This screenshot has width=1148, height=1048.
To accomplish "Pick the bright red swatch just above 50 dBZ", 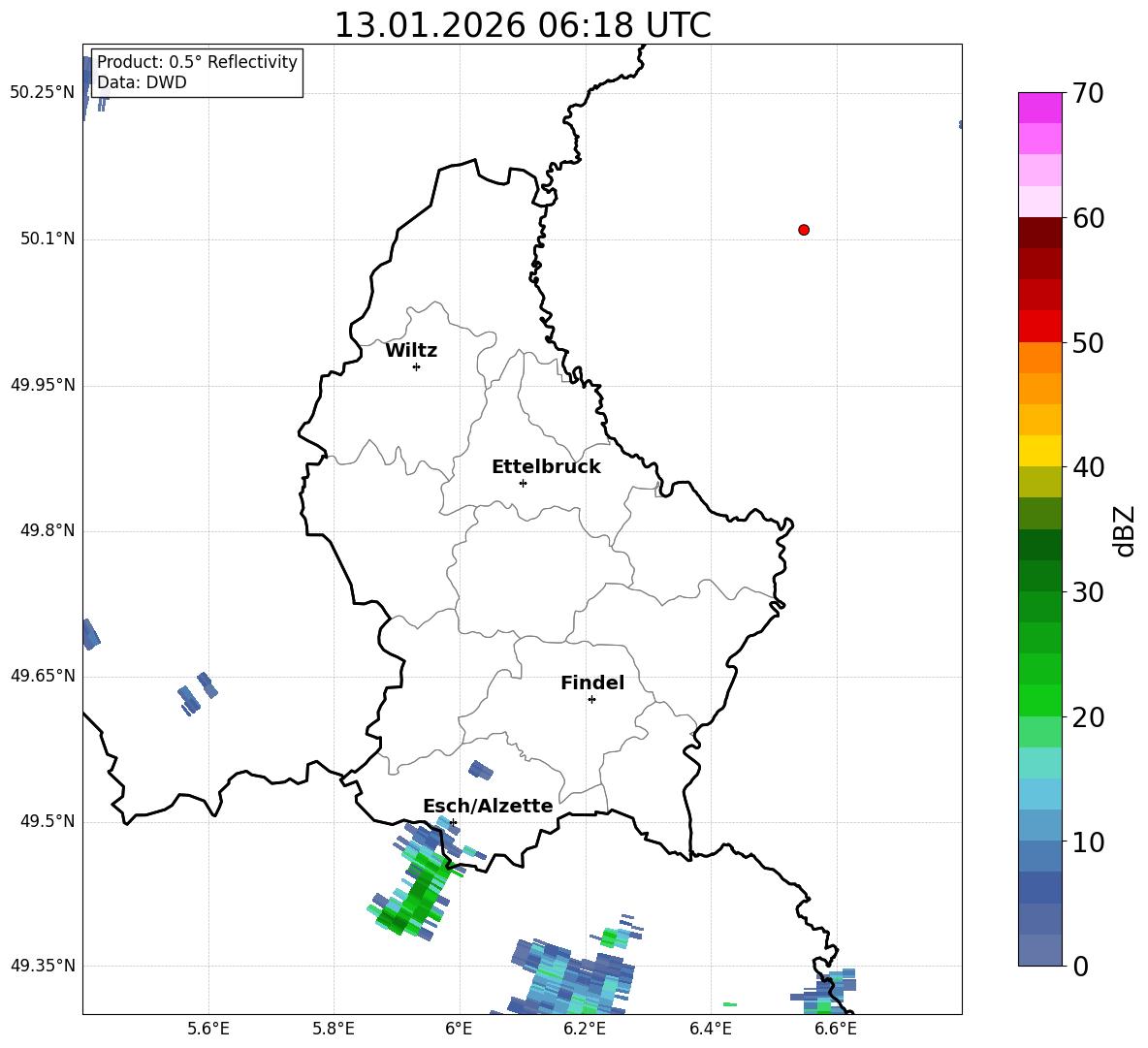I will (x=1039, y=327).
